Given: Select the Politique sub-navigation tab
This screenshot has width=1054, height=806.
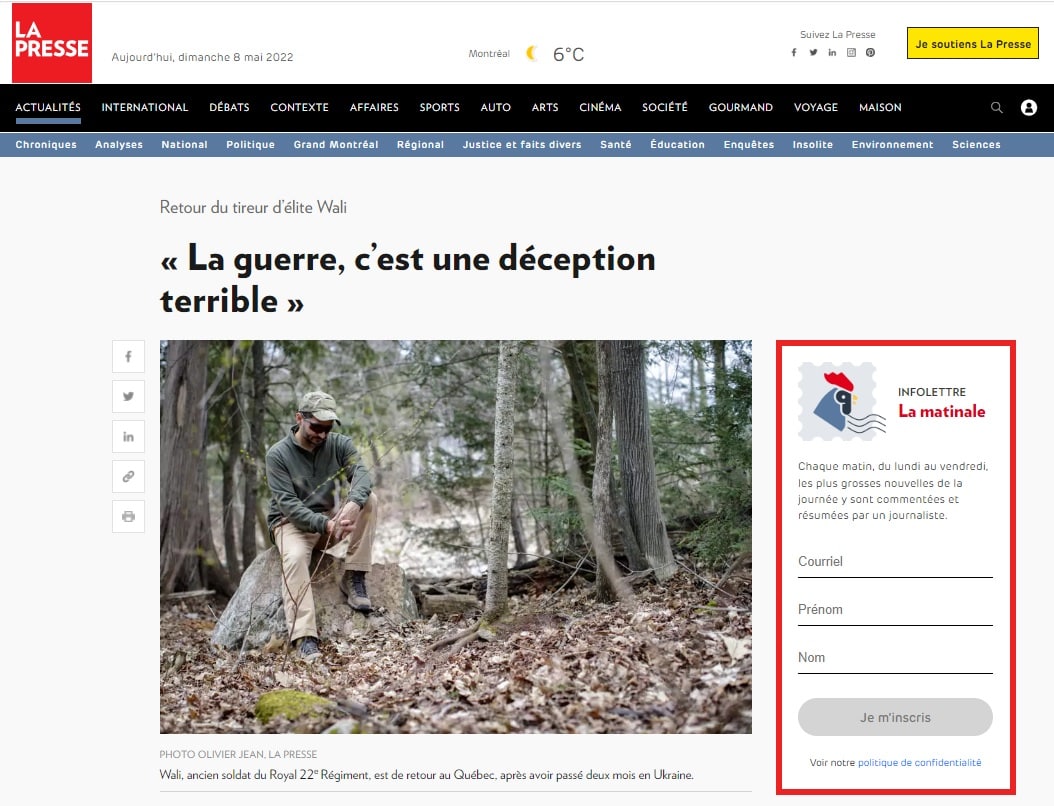Looking at the screenshot, I should pos(250,145).
